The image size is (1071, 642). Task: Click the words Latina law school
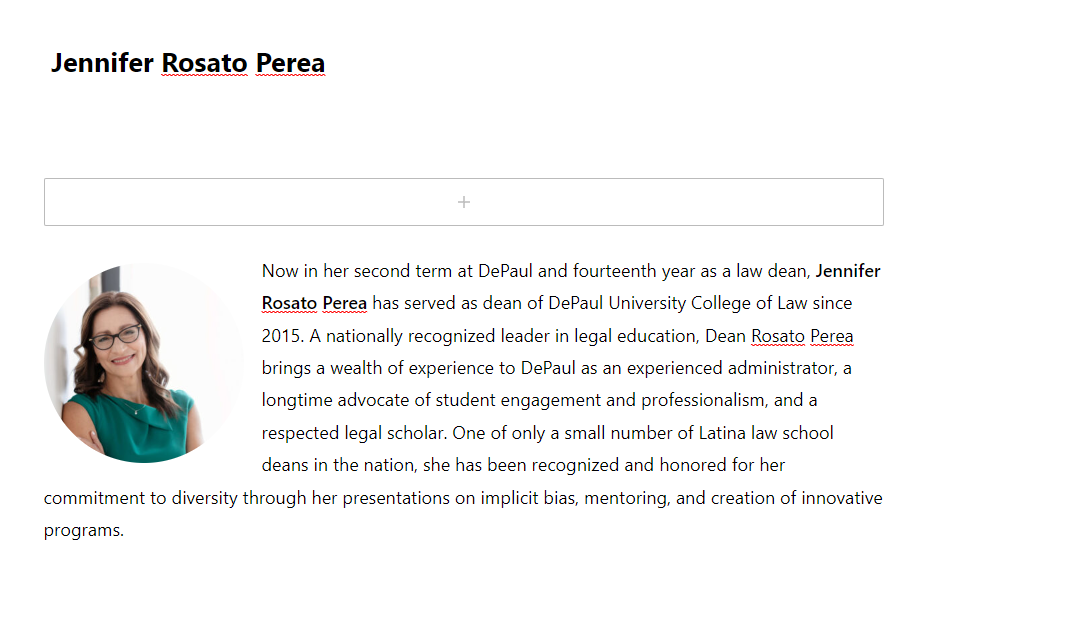pyautogui.click(x=766, y=433)
